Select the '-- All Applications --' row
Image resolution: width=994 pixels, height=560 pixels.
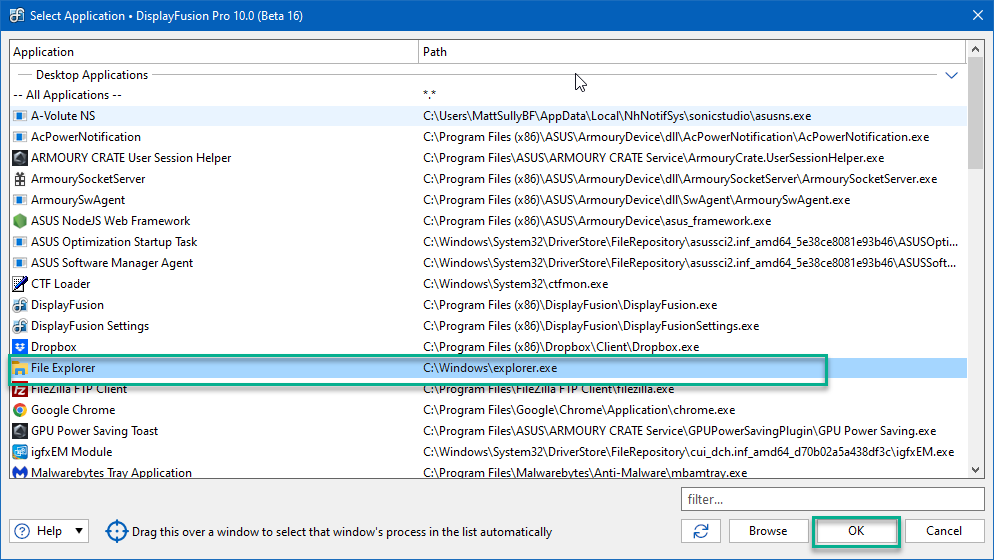[x=488, y=95]
